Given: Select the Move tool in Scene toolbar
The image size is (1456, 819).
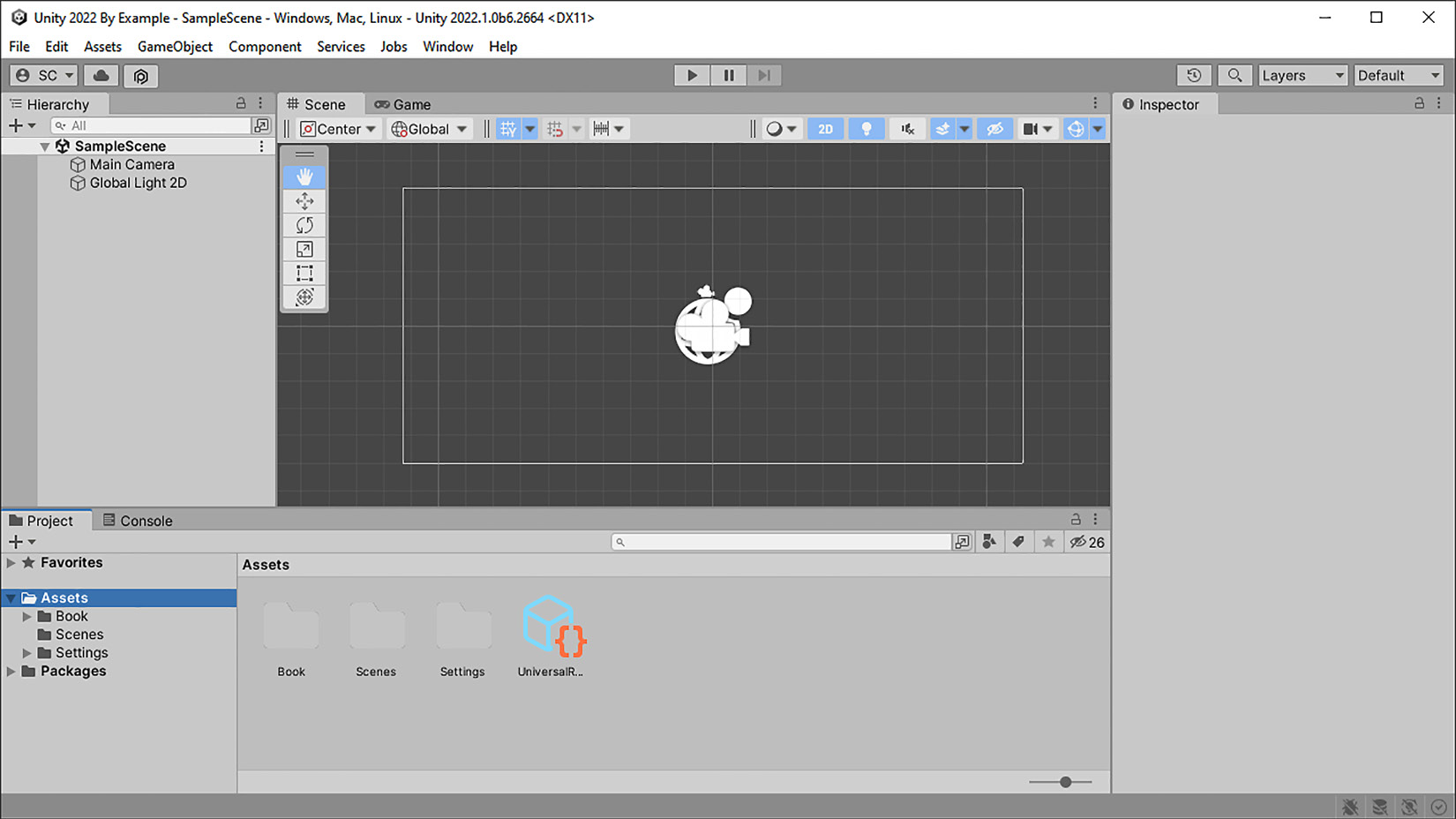Looking at the screenshot, I should (x=304, y=201).
